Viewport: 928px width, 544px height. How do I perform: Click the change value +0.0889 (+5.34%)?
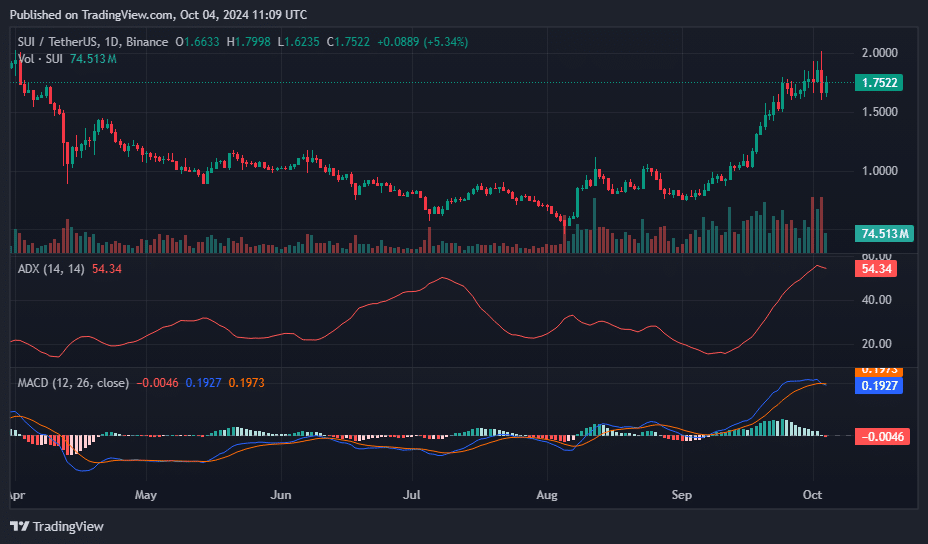point(423,42)
